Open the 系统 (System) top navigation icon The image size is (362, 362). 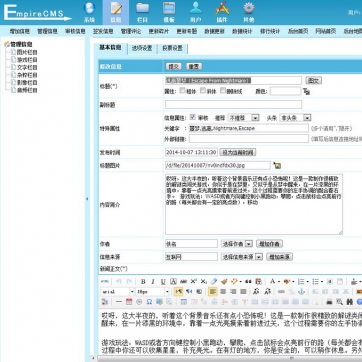89,12
